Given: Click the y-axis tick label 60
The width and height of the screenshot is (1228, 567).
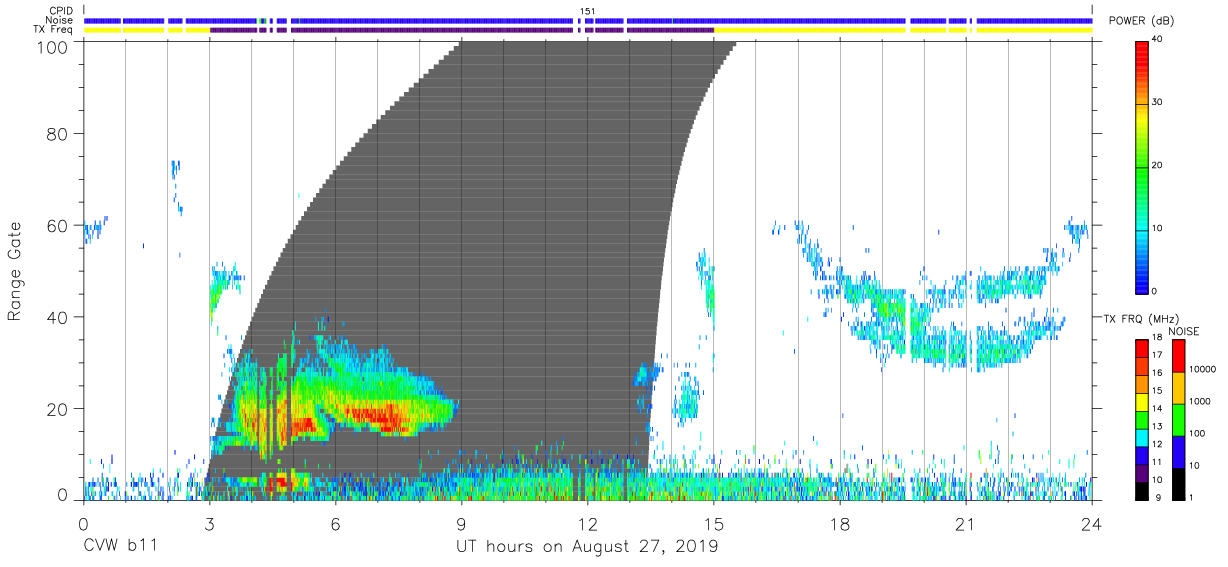Looking at the screenshot, I should tap(59, 225).
